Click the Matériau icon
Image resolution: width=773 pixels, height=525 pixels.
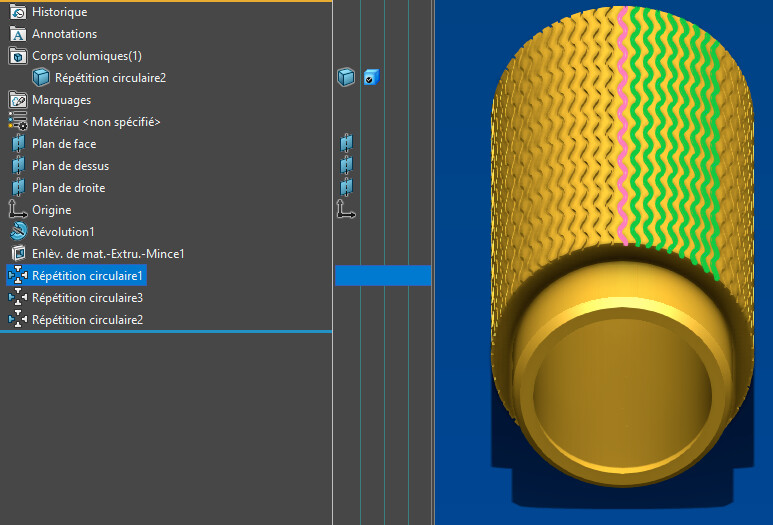point(18,122)
